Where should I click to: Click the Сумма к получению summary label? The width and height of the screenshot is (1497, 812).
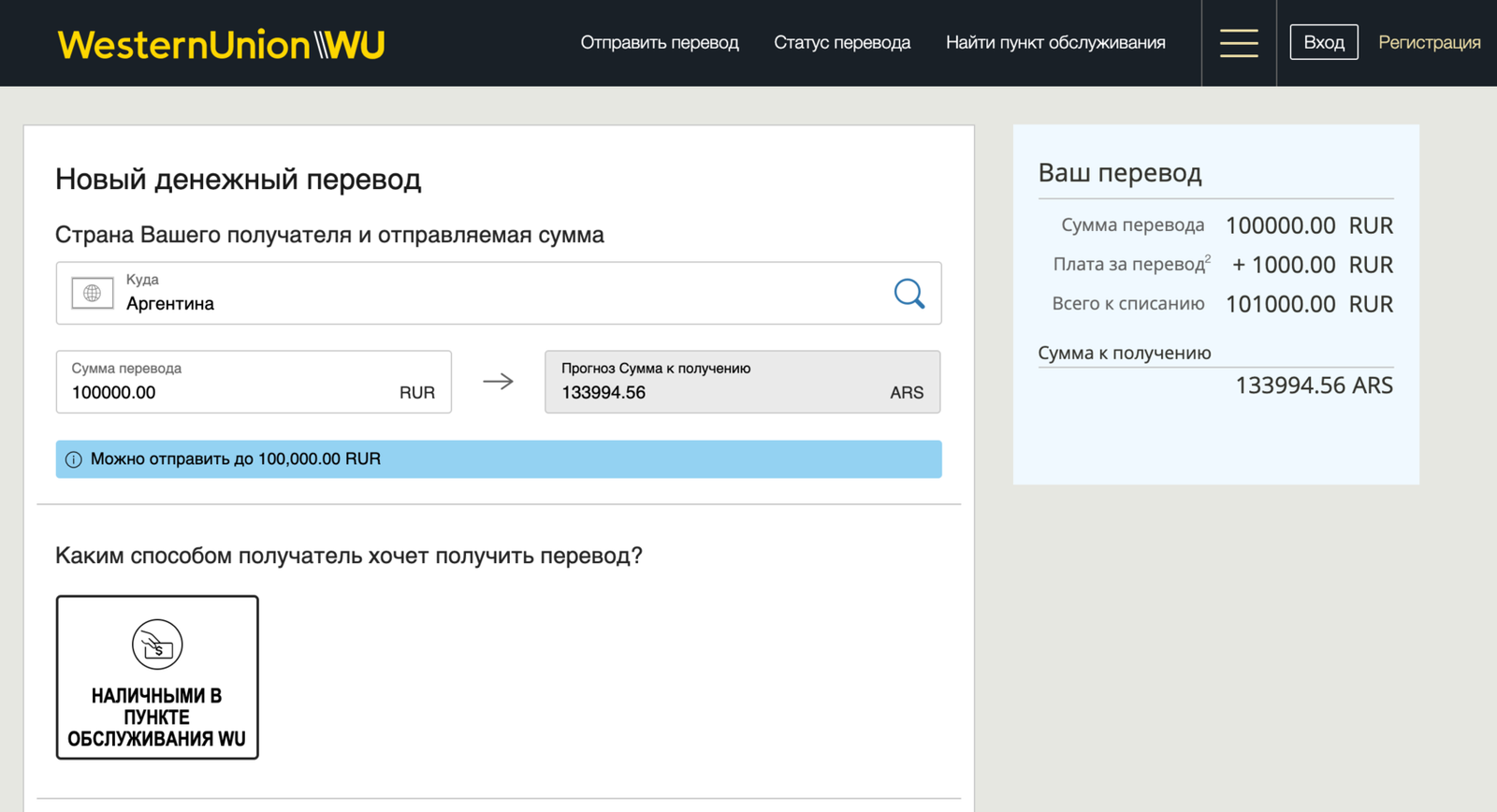(x=1125, y=353)
